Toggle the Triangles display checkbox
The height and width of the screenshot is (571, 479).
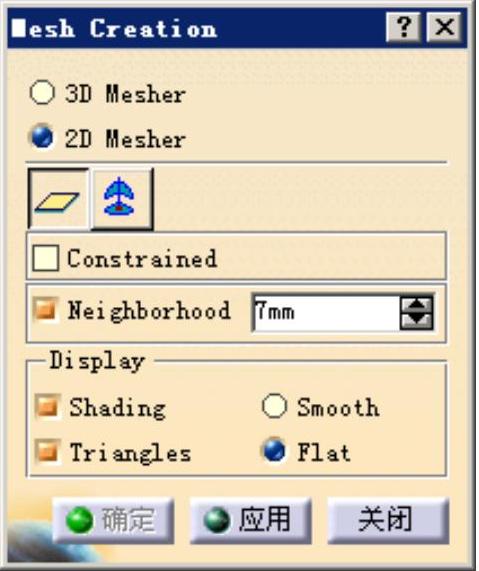tap(48, 452)
